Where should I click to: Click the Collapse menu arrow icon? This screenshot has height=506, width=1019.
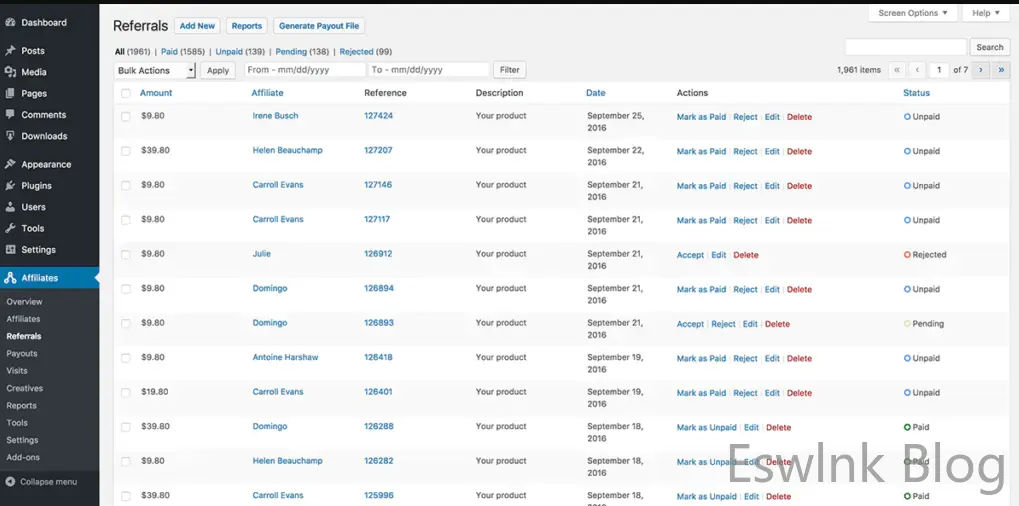point(10,482)
